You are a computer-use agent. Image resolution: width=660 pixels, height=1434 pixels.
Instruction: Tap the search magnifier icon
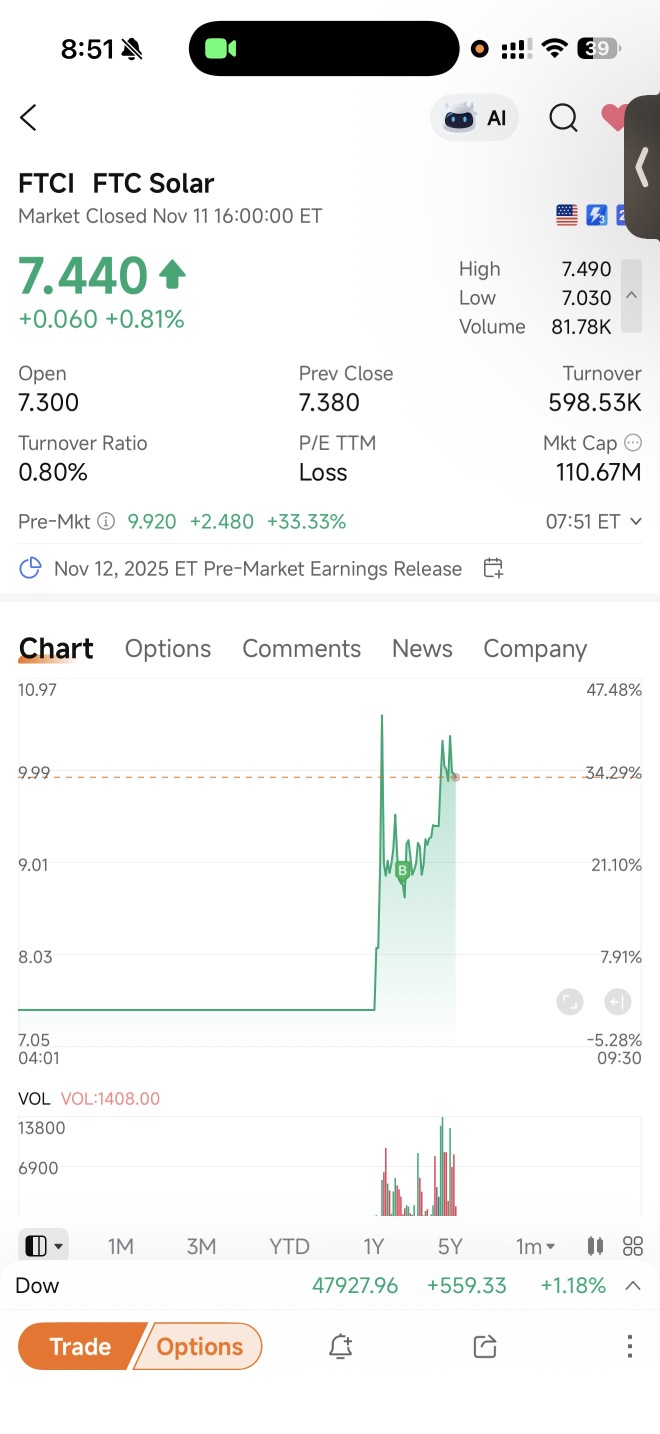click(x=563, y=118)
